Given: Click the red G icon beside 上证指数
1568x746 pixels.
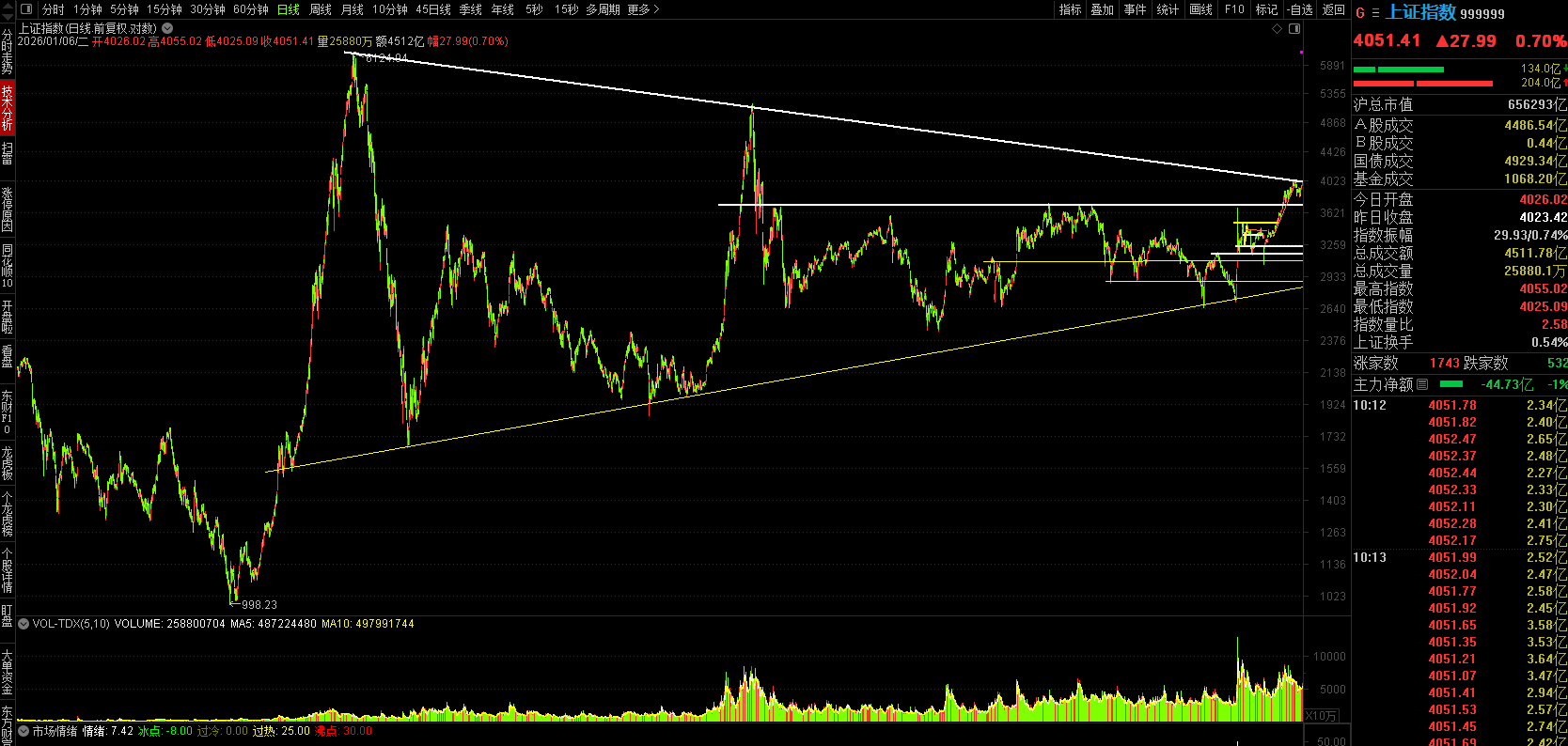Looking at the screenshot, I should 1359,13.
